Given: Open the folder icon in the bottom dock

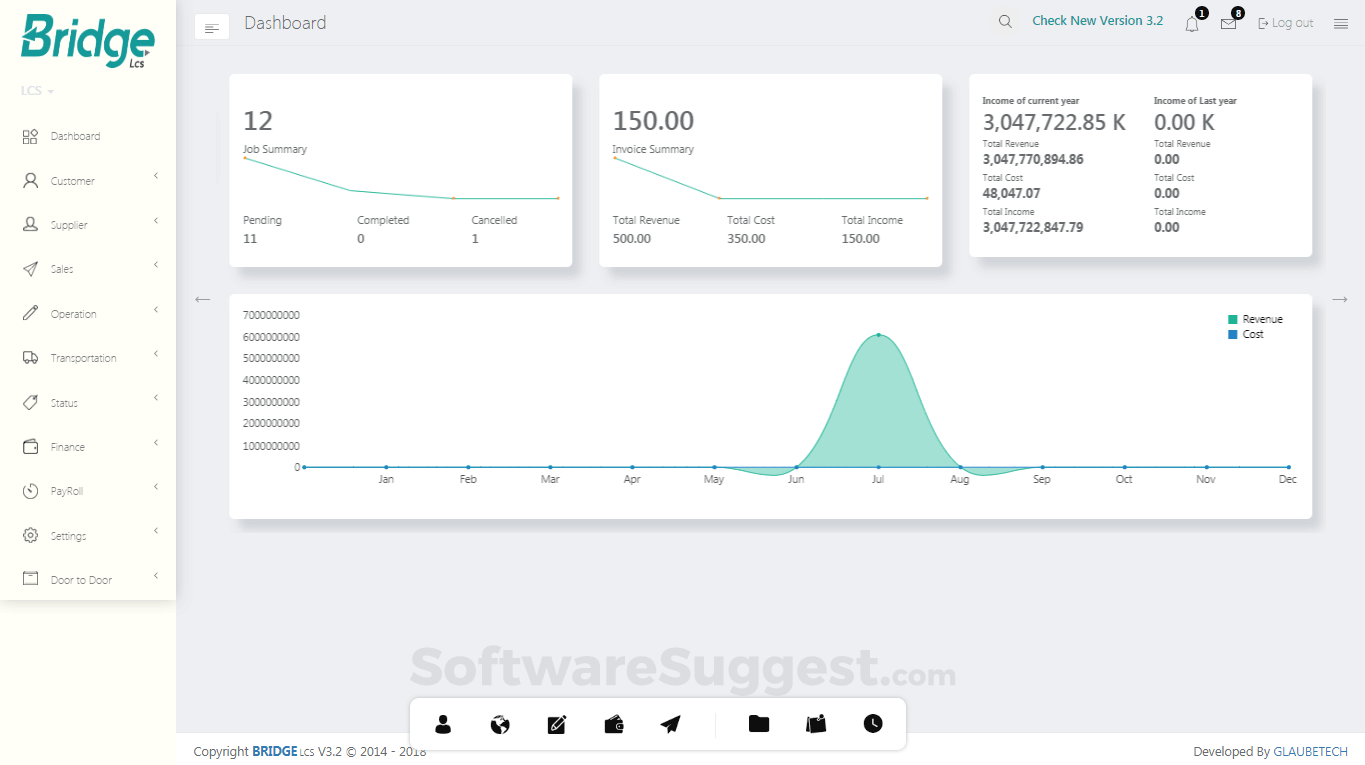Looking at the screenshot, I should click(x=758, y=724).
